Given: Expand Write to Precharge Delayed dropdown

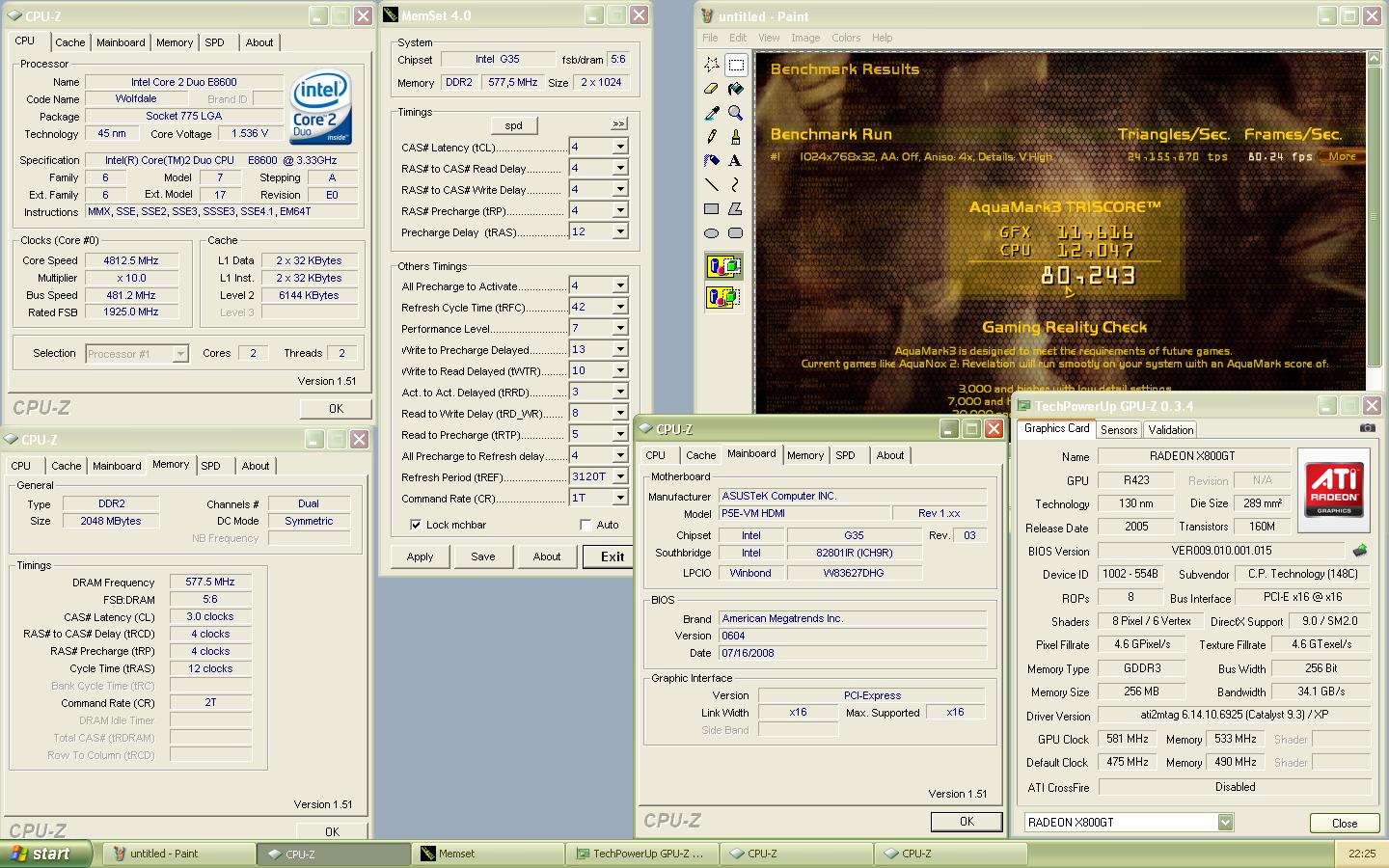Looking at the screenshot, I should click(620, 349).
